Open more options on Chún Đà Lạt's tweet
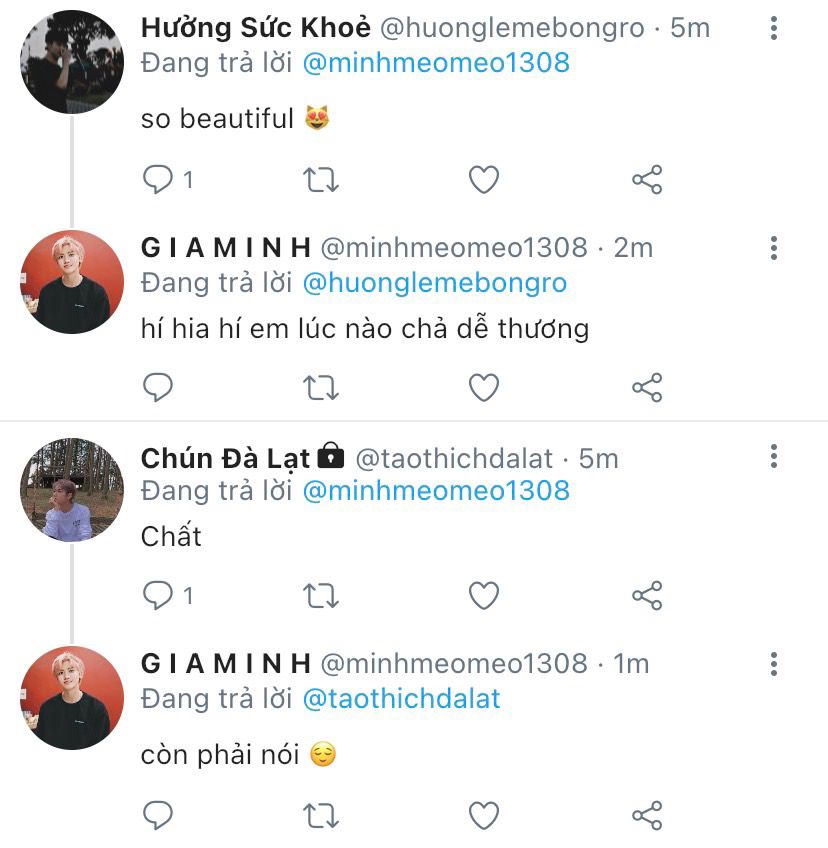828x848 pixels. coord(773,458)
